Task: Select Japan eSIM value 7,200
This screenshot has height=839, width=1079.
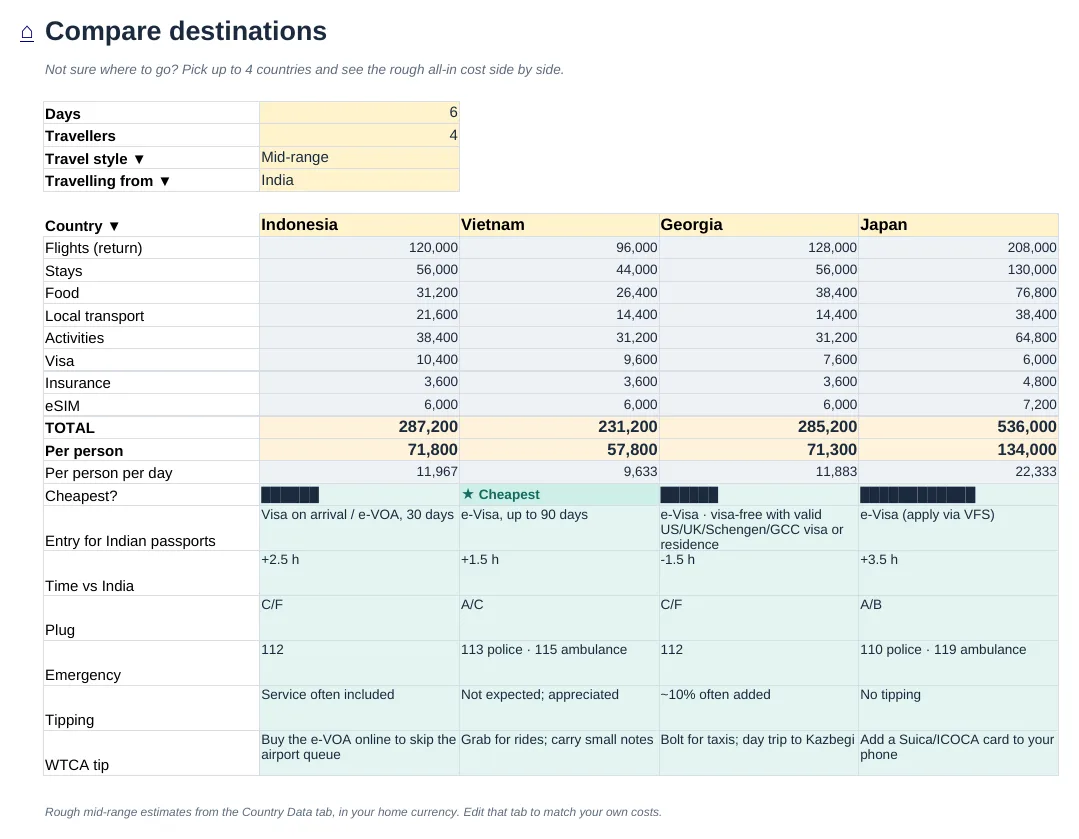Action: click(x=958, y=405)
